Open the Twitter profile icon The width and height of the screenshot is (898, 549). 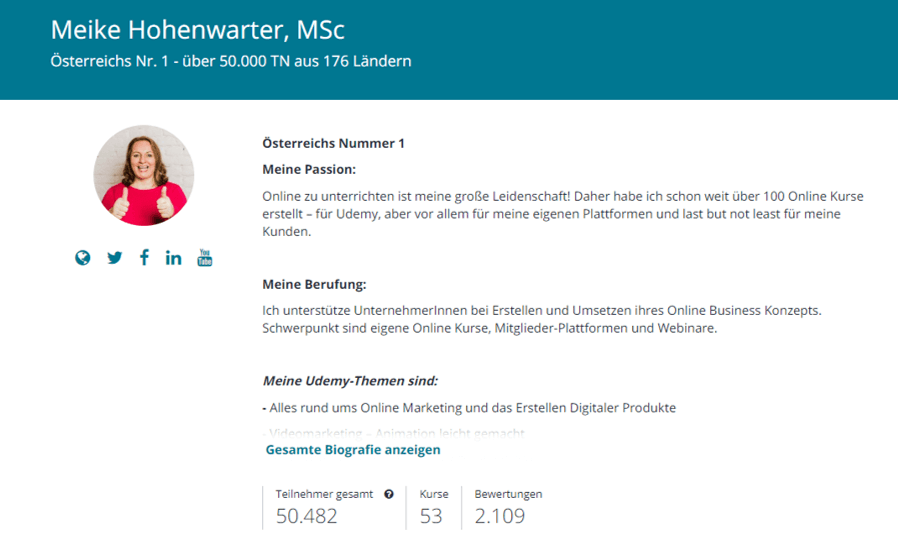(x=115, y=258)
